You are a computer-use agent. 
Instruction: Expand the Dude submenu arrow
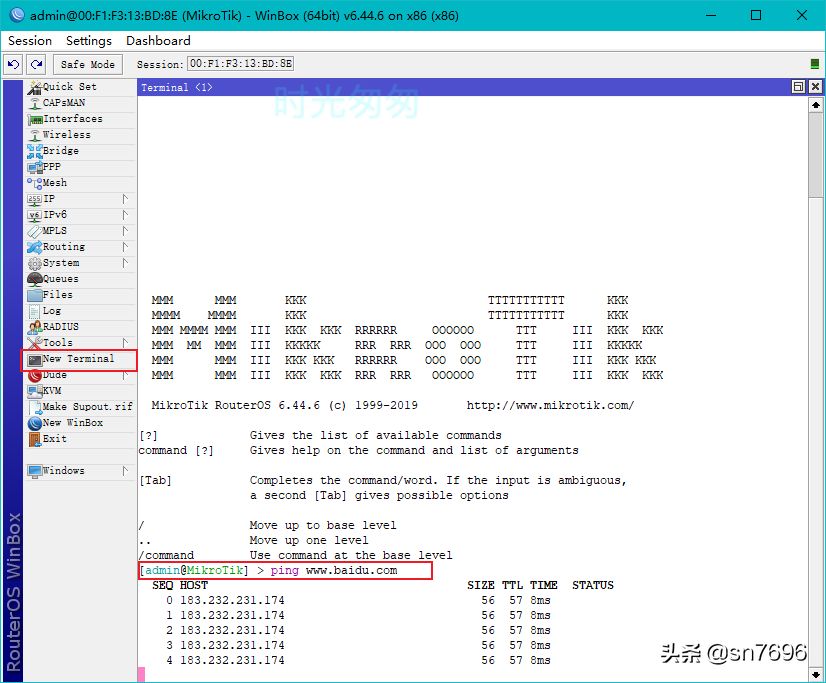(x=125, y=375)
